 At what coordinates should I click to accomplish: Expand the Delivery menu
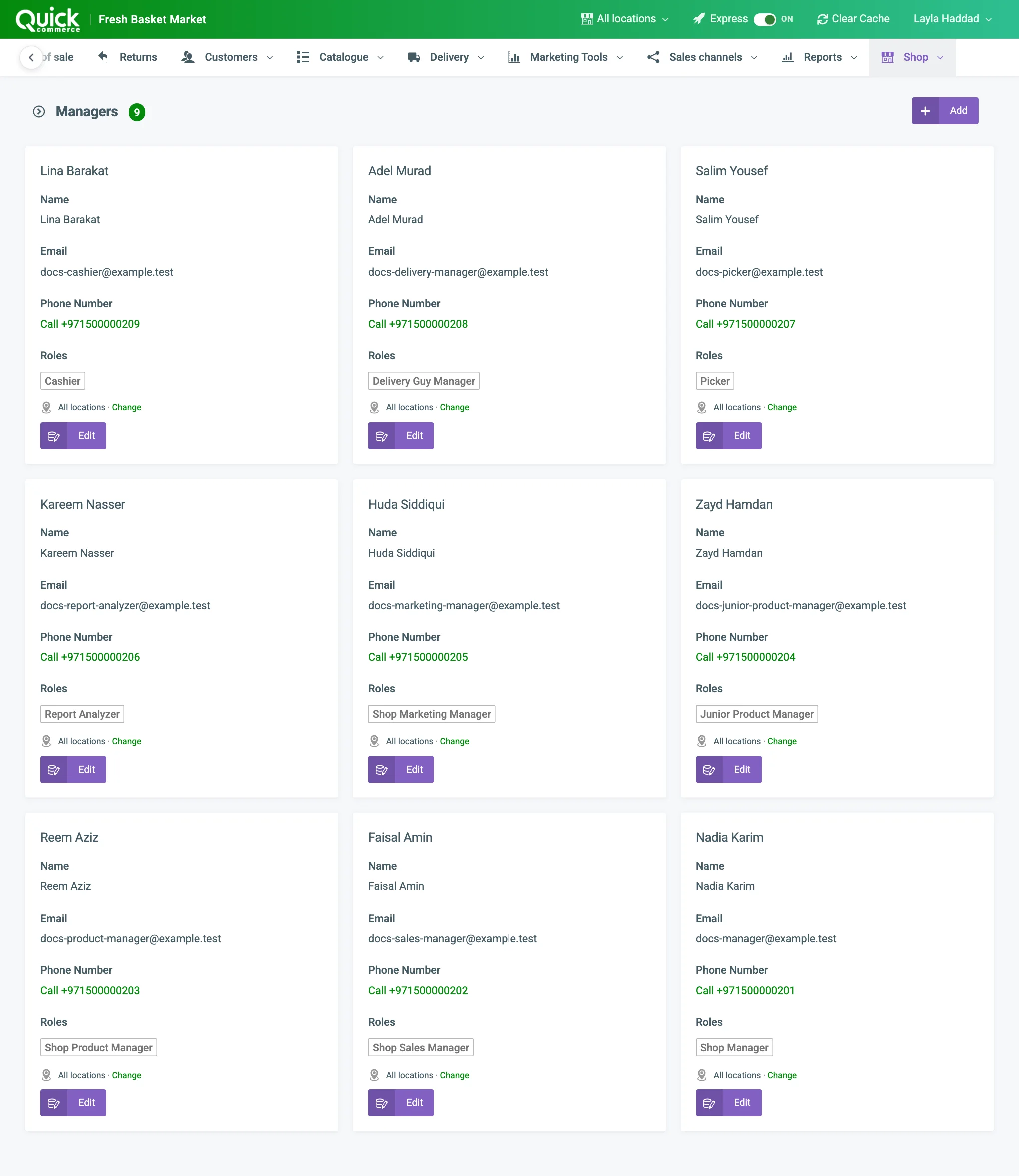click(x=446, y=57)
